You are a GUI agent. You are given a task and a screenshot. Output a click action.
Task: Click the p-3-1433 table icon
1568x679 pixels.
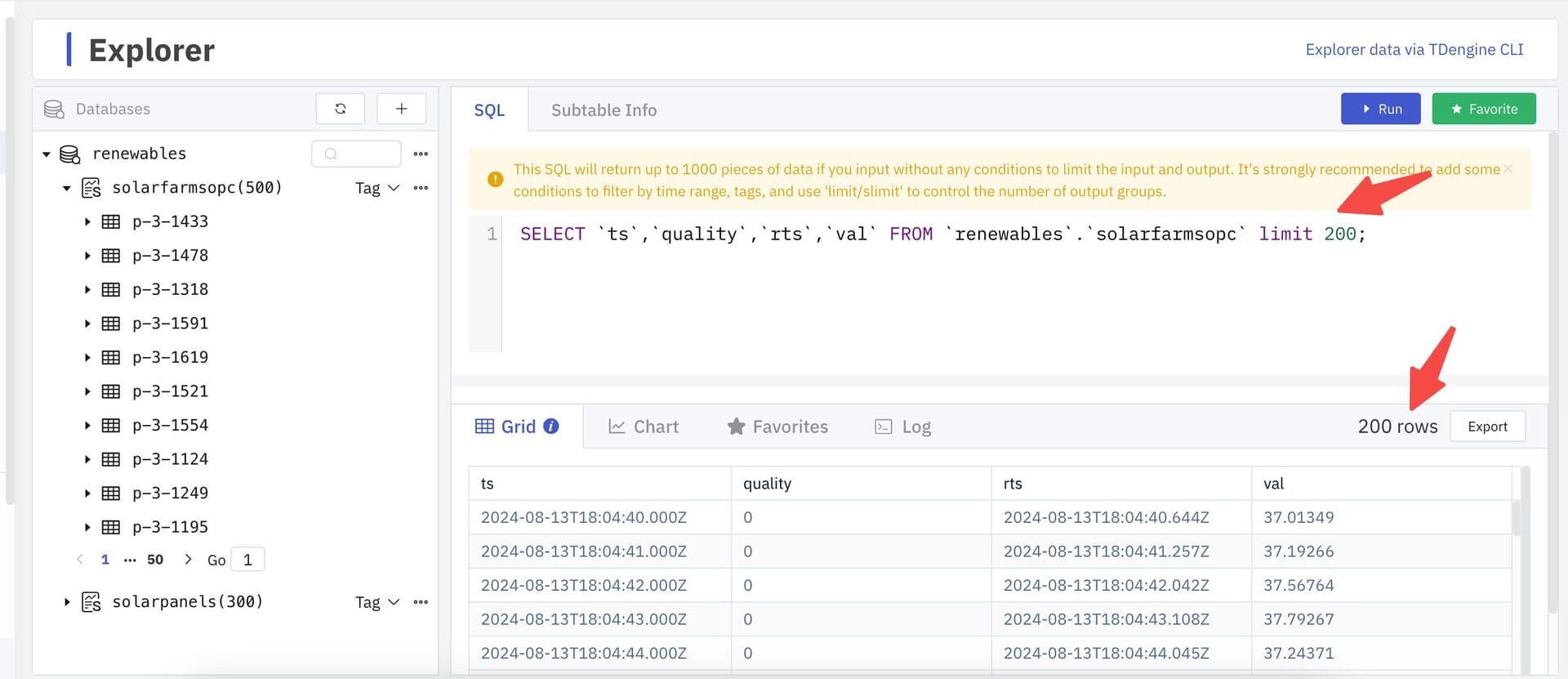111,221
